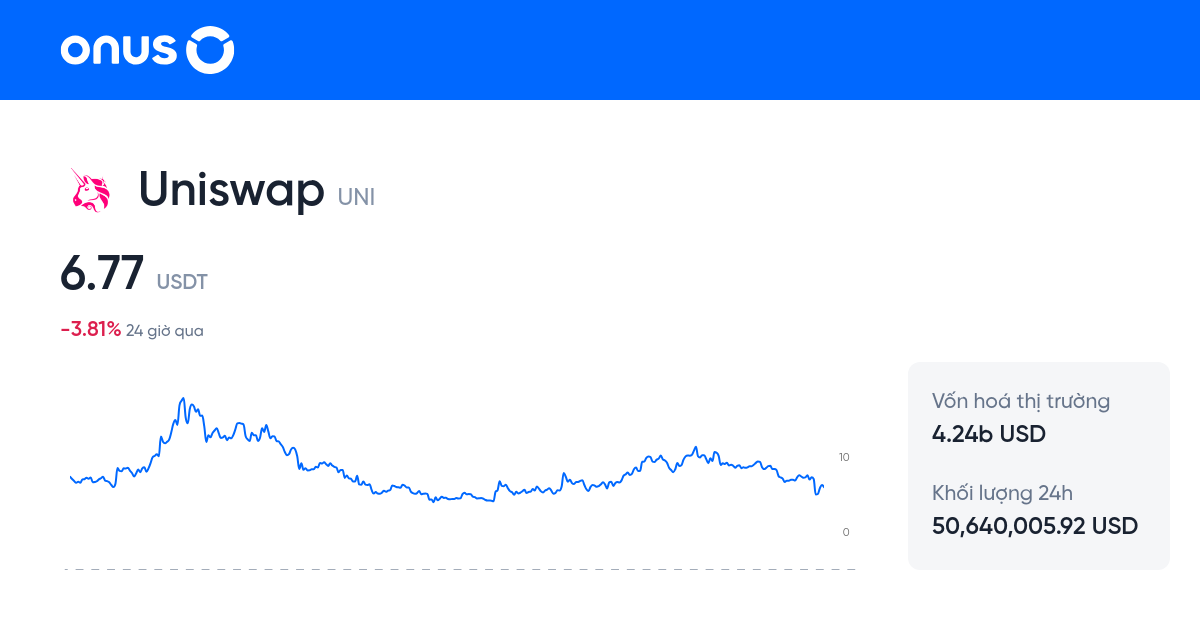The width and height of the screenshot is (1200, 630).
Task: Click the latest end point of chart line
Action: 823,486
